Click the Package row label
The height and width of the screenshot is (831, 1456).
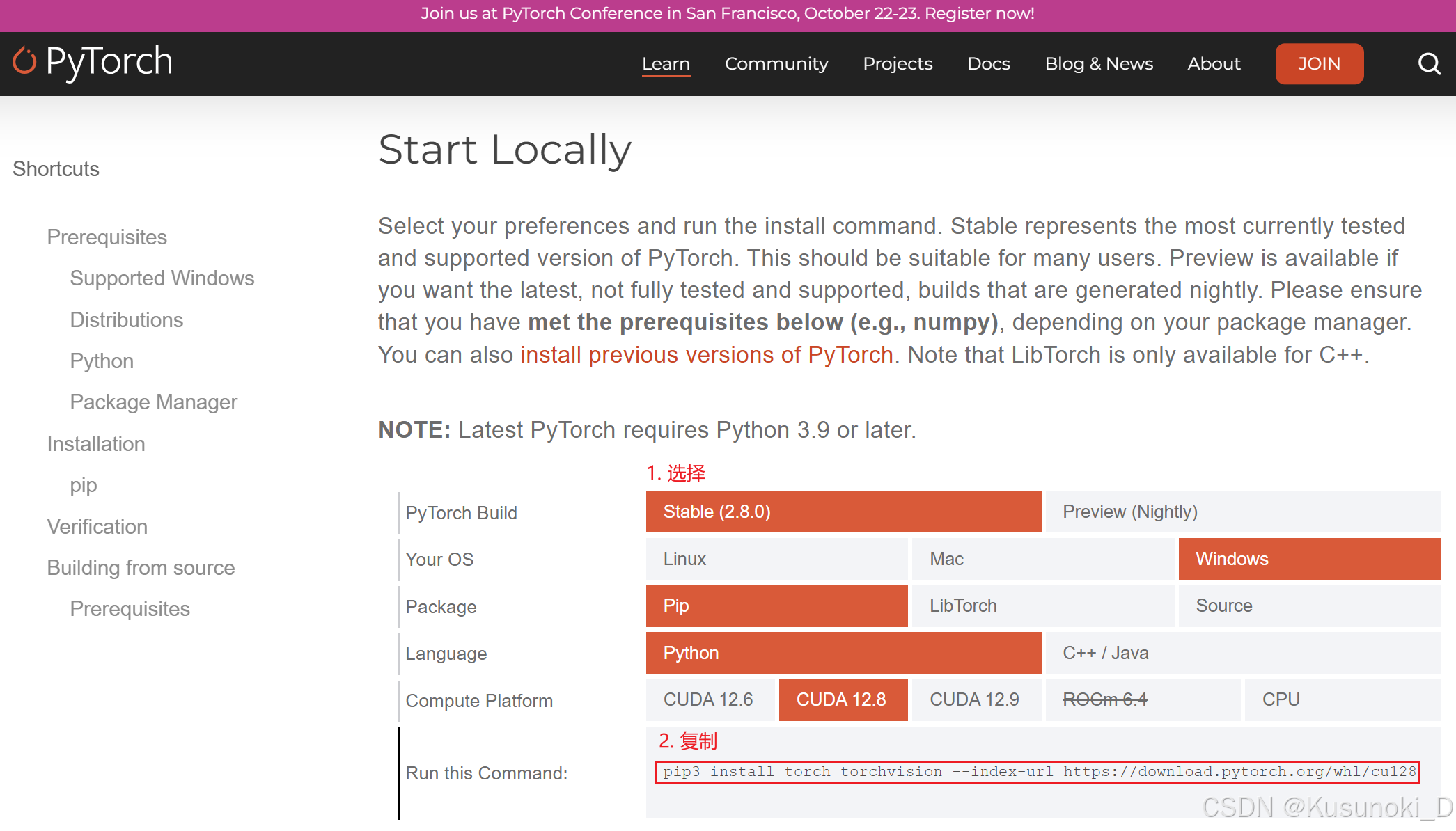441,607
